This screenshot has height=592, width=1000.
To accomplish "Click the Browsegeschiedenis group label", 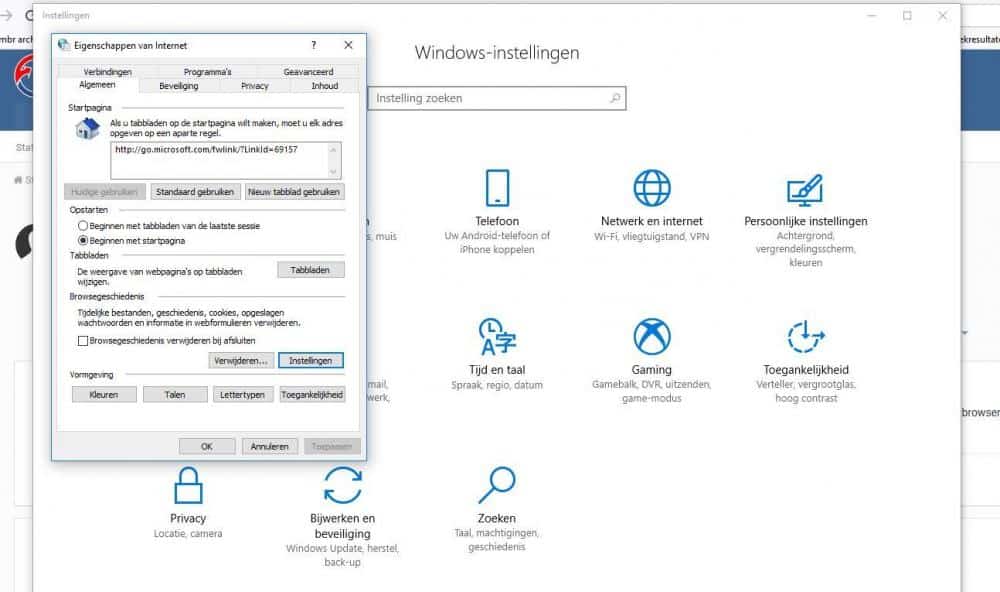I will [x=107, y=297].
